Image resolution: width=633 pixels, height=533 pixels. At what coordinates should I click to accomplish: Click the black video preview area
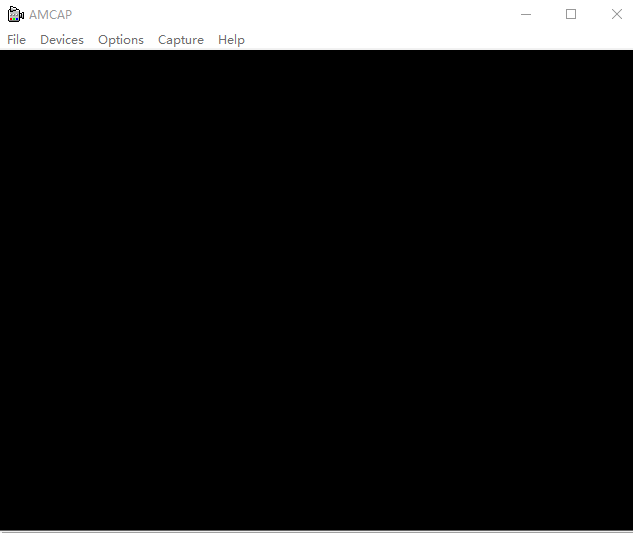[316, 289]
